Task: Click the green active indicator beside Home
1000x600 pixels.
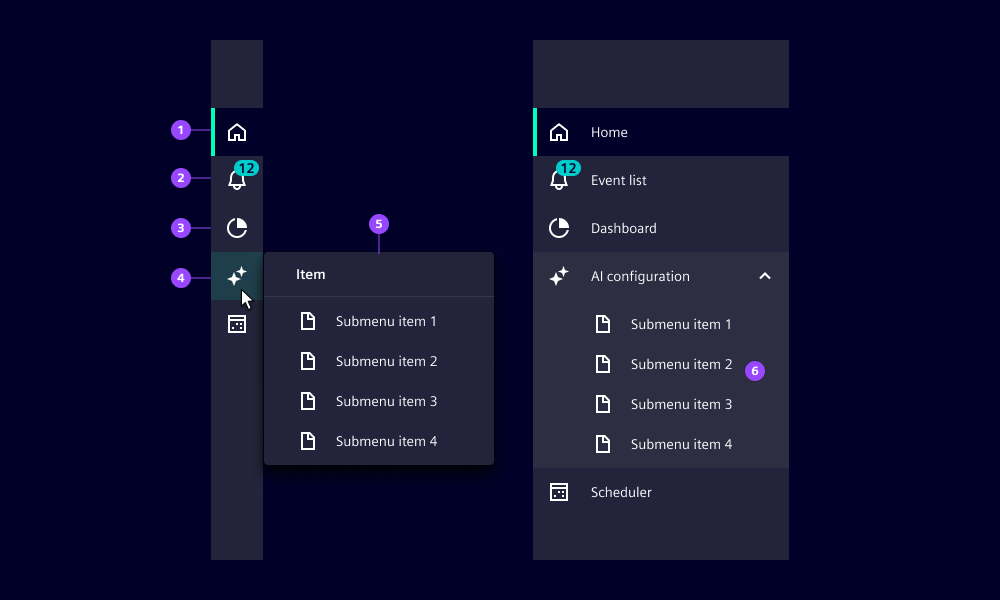Action: [536, 132]
